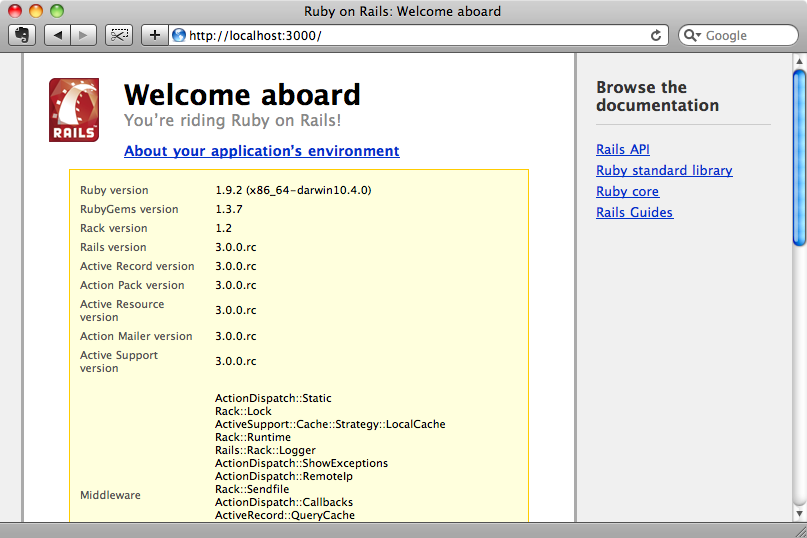807x538 pixels.
Task: Click the value '1.3.7'
Action: point(229,210)
